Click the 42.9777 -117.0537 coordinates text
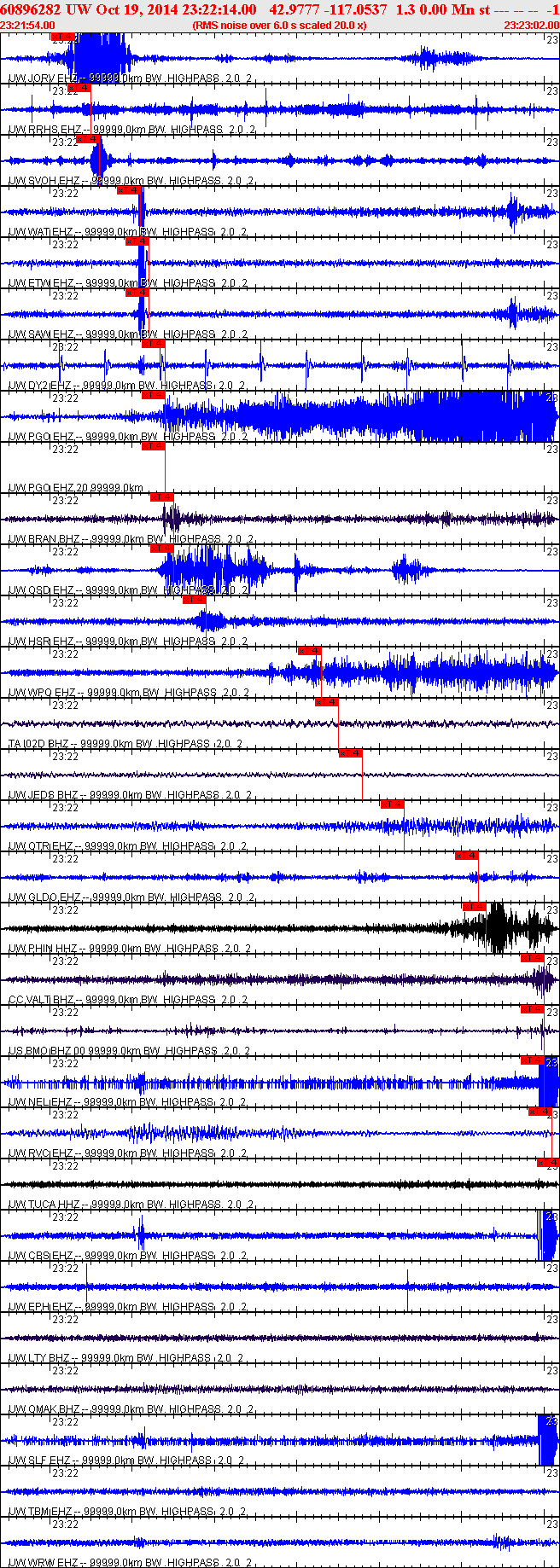 (x=328, y=9)
